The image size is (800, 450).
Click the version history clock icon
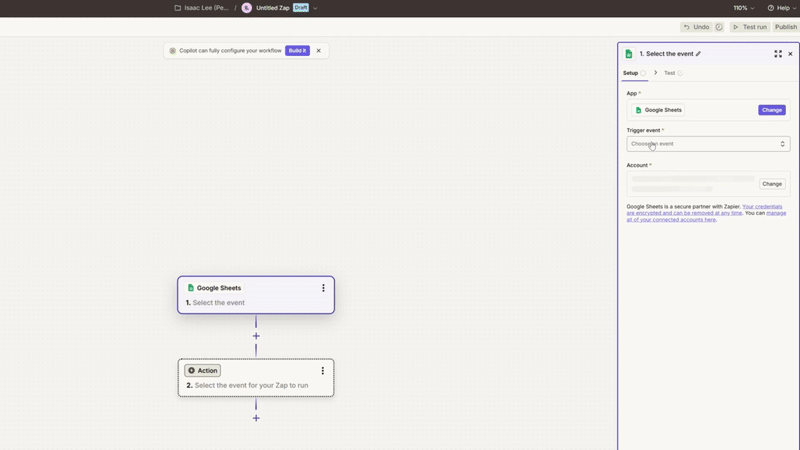pyautogui.click(x=719, y=27)
